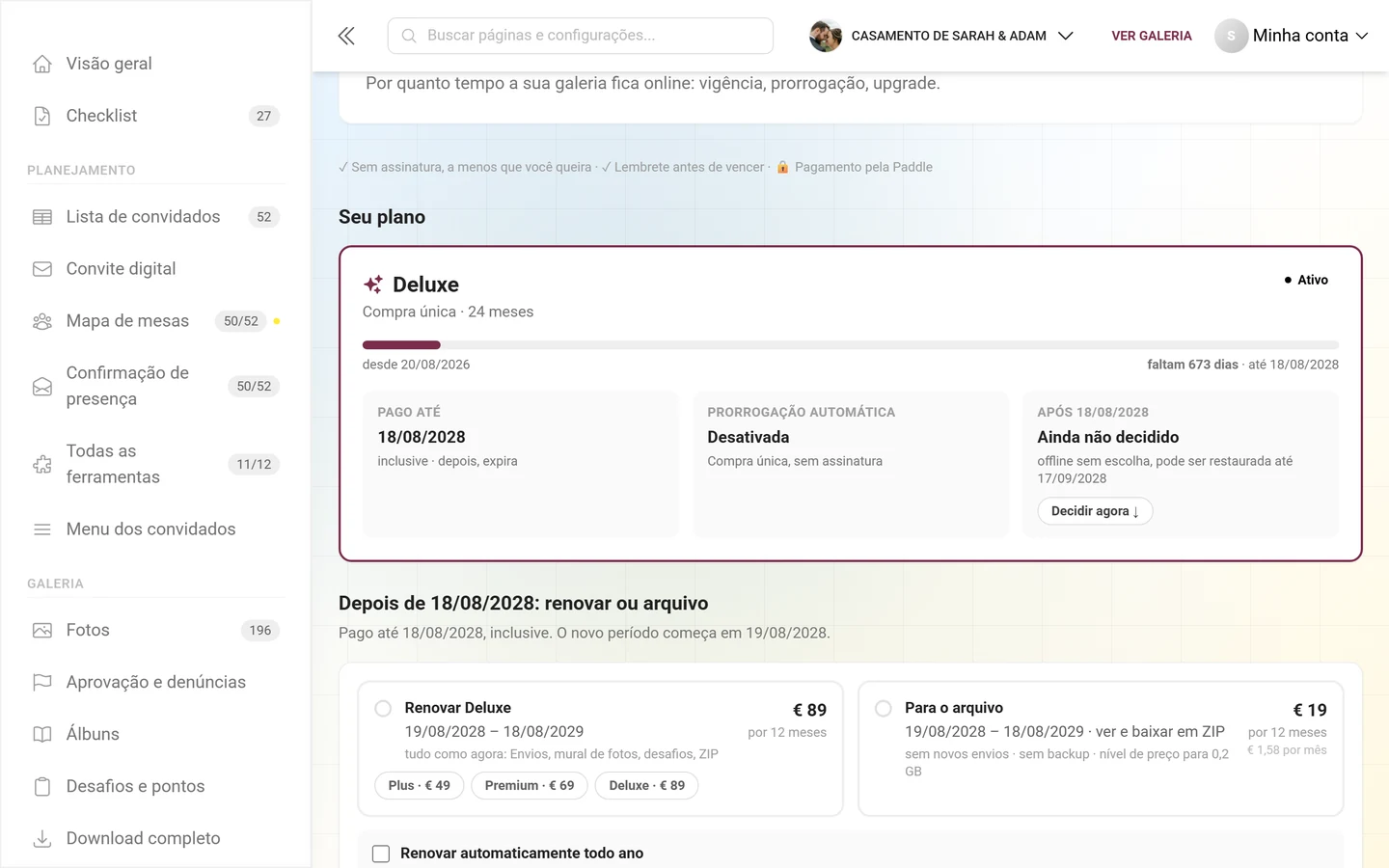1389x868 pixels.
Task: Click the '€ 1,58 por mês' text
Action: (x=1287, y=750)
